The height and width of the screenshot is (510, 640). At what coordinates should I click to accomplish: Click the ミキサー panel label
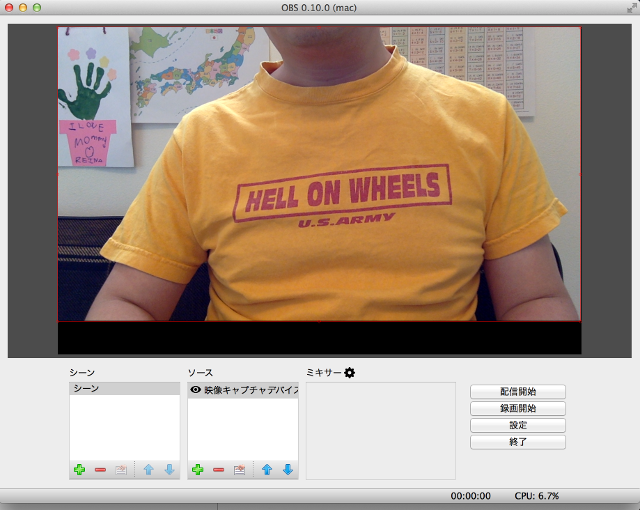pyautogui.click(x=324, y=373)
